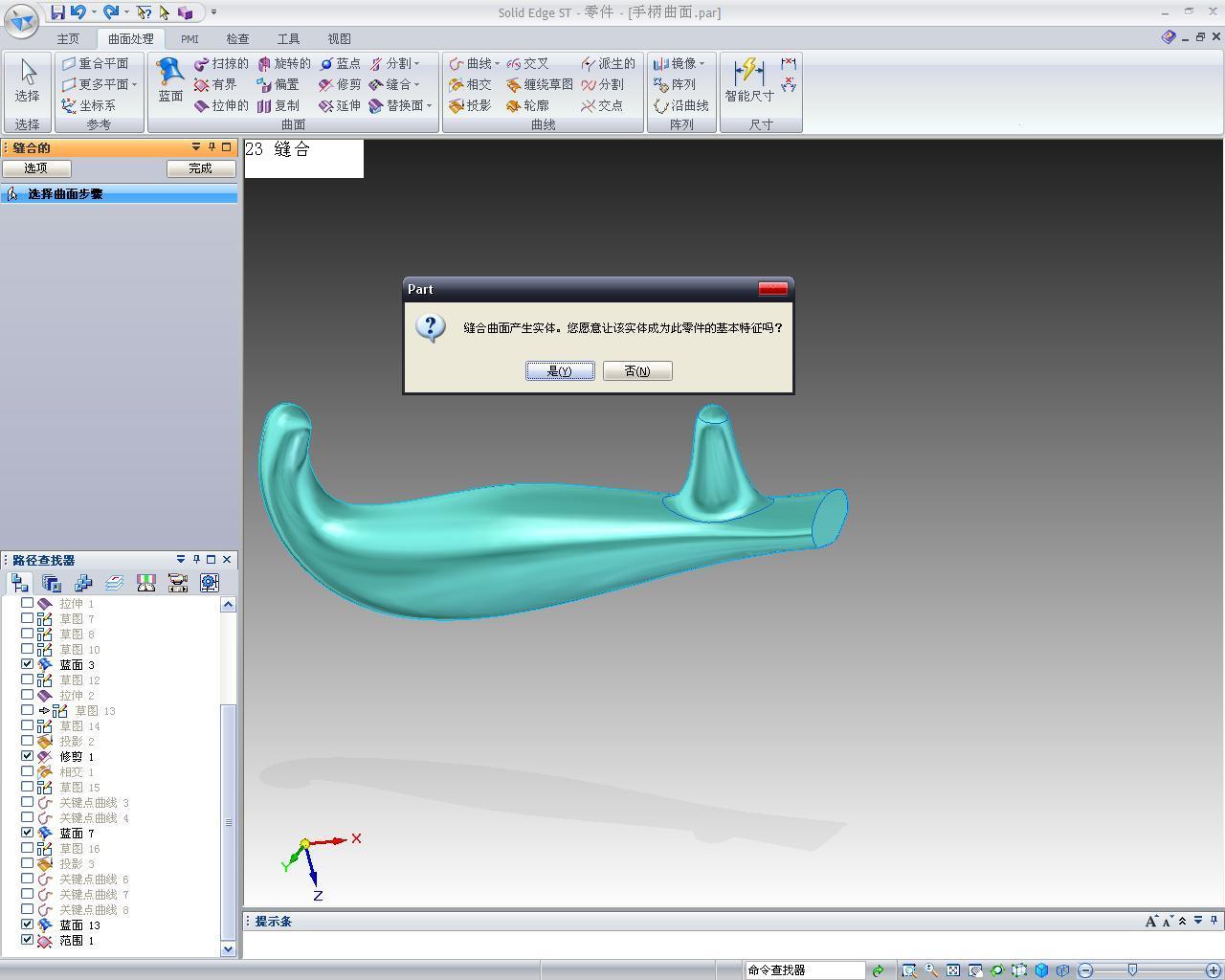Check the 投影 2 checkbox
1225x980 pixels.
point(28,741)
